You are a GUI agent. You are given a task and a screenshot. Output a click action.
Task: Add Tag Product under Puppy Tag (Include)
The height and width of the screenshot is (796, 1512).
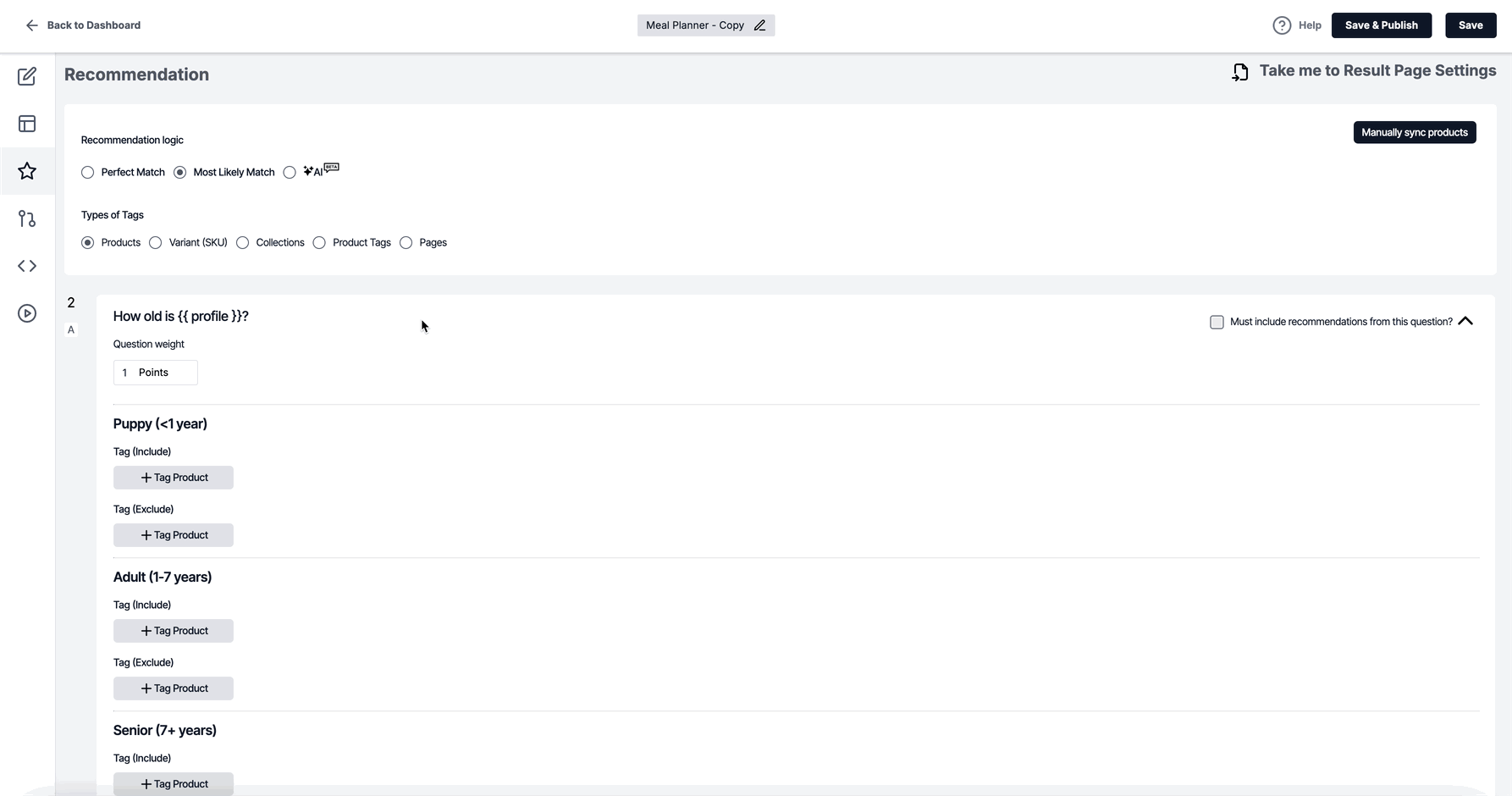[174, 478]
